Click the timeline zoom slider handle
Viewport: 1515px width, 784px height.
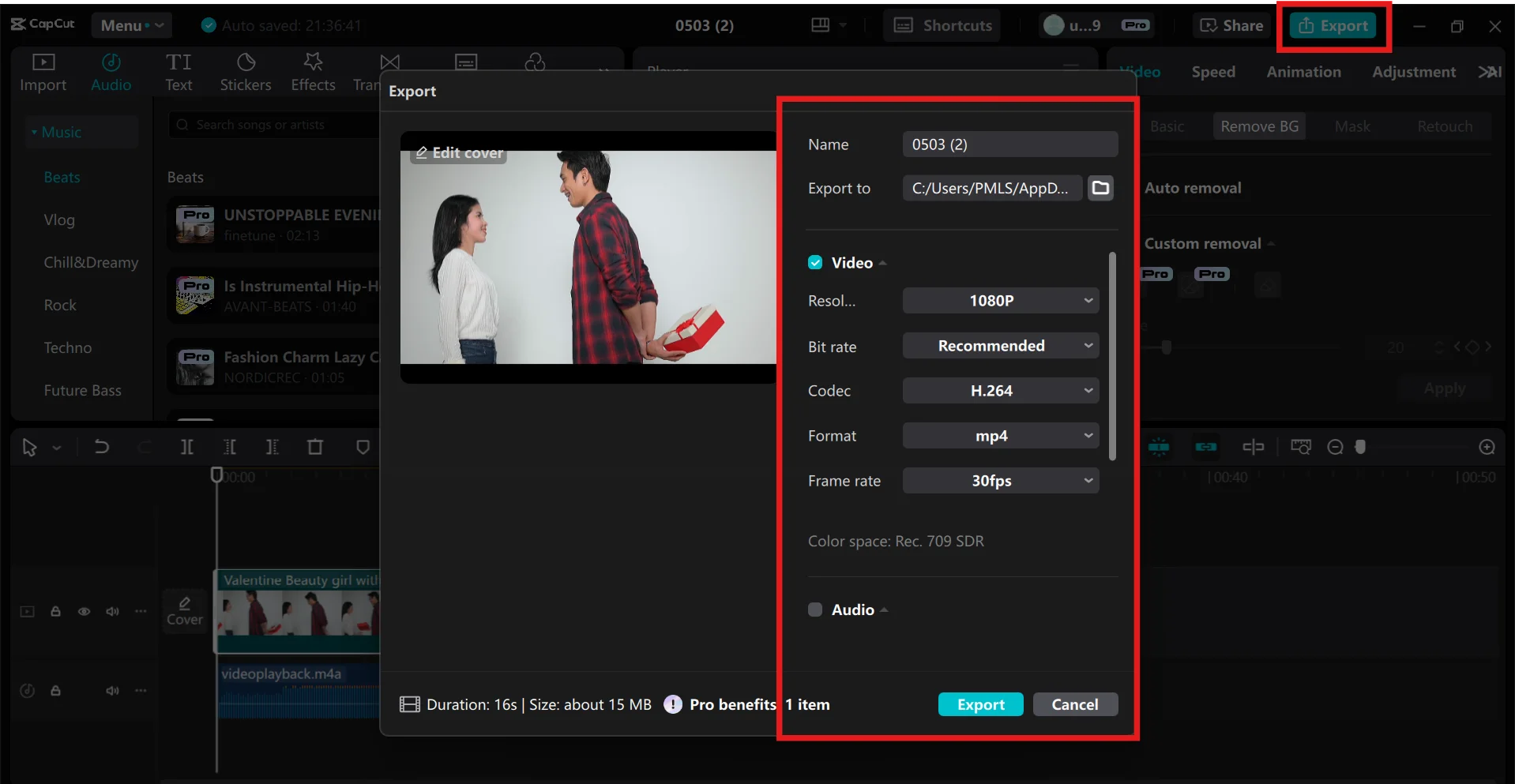pyautogui.click(x=1360, y=448)
